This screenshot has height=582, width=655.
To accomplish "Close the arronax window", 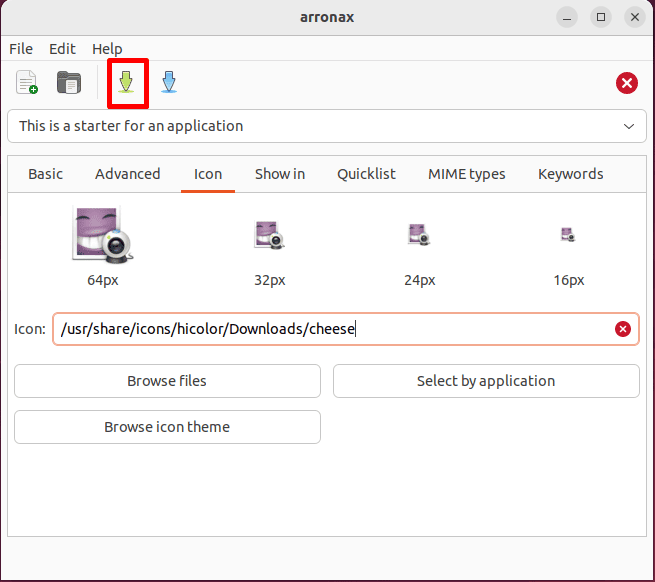I will [x=635, y=17].
